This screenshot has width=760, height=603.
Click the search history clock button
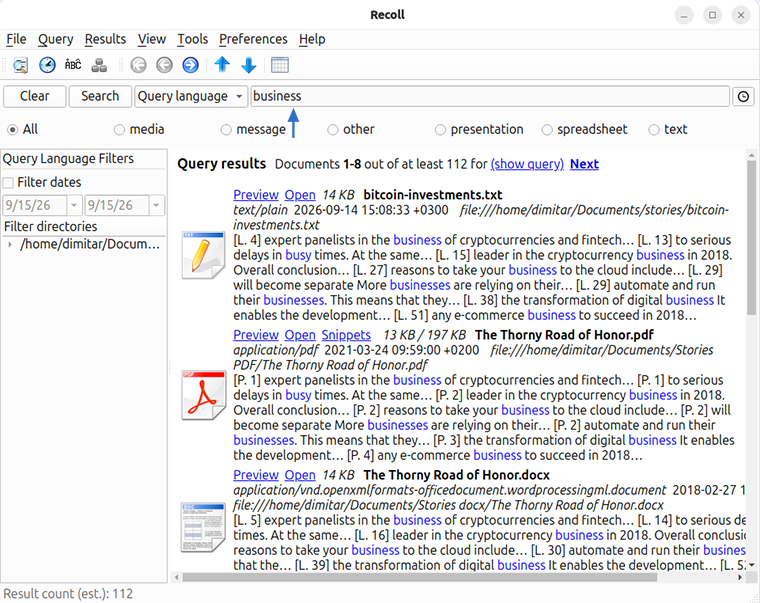[744, 96]
